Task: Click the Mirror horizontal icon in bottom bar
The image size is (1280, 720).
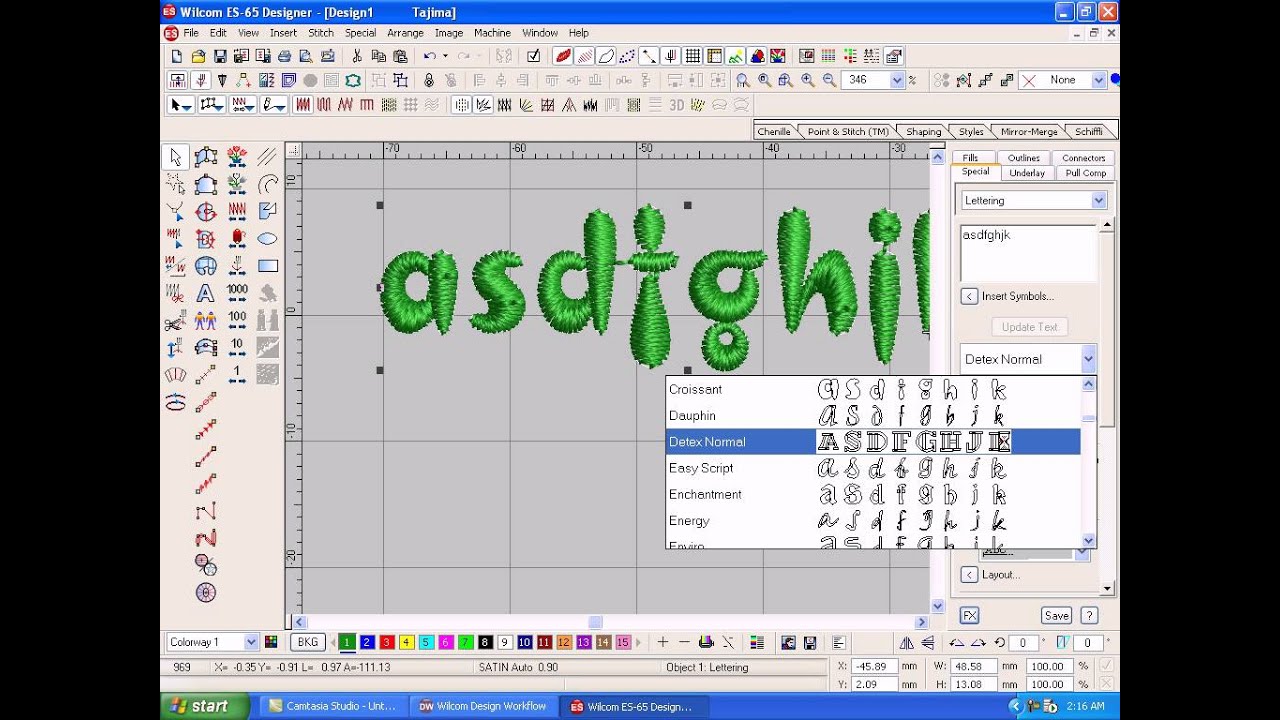Action: coord(906,643)
